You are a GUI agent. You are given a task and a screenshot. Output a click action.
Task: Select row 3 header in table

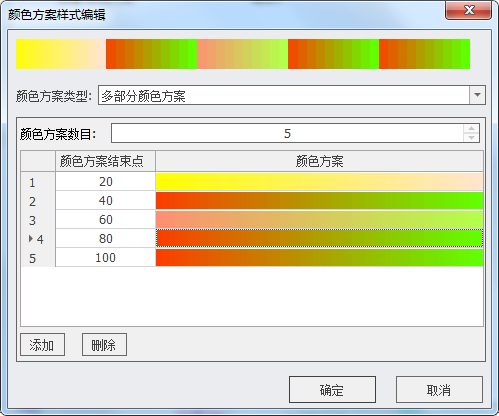[38, 220]
